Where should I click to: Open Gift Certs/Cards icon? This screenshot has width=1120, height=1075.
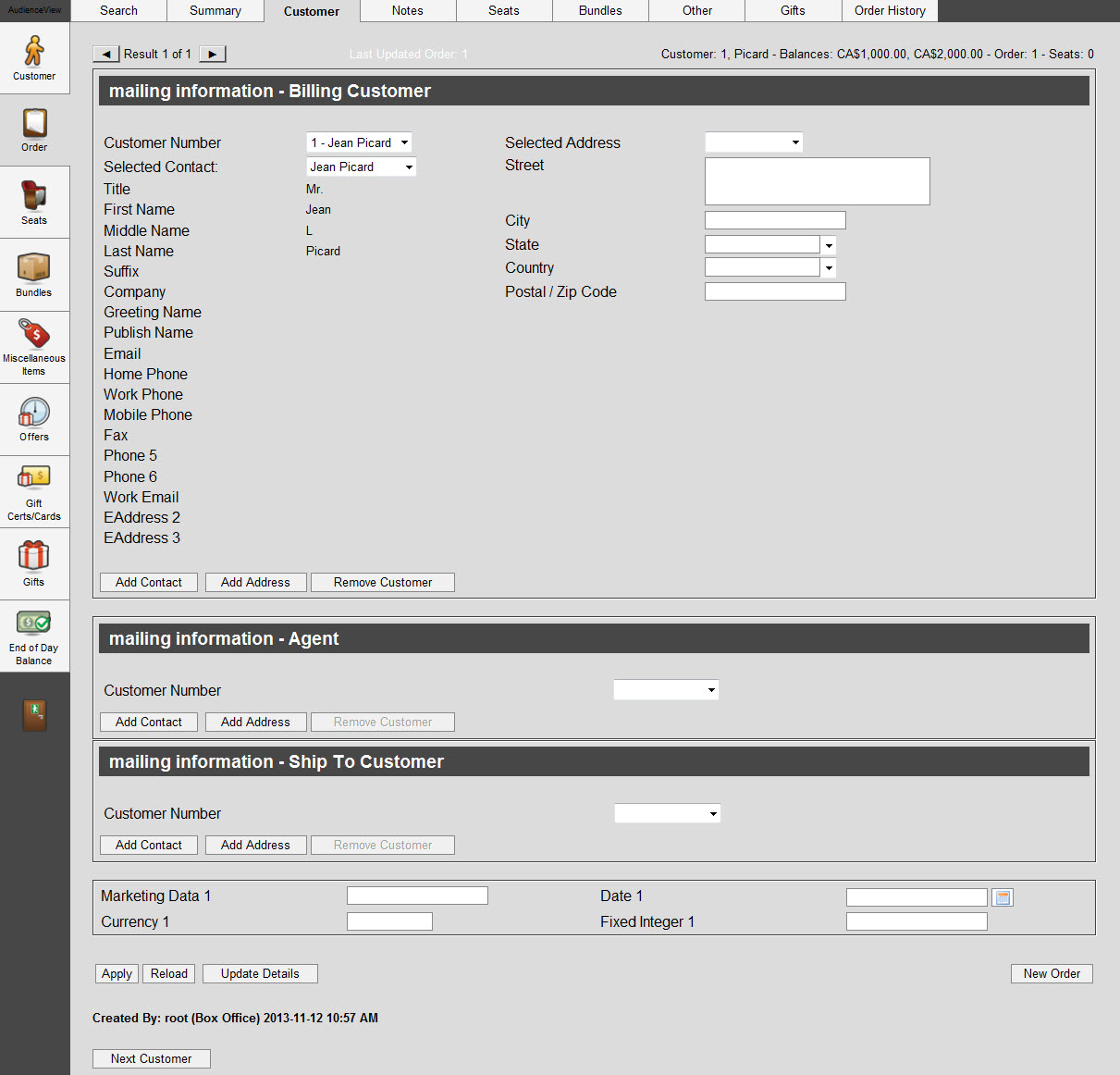point(34,491)
